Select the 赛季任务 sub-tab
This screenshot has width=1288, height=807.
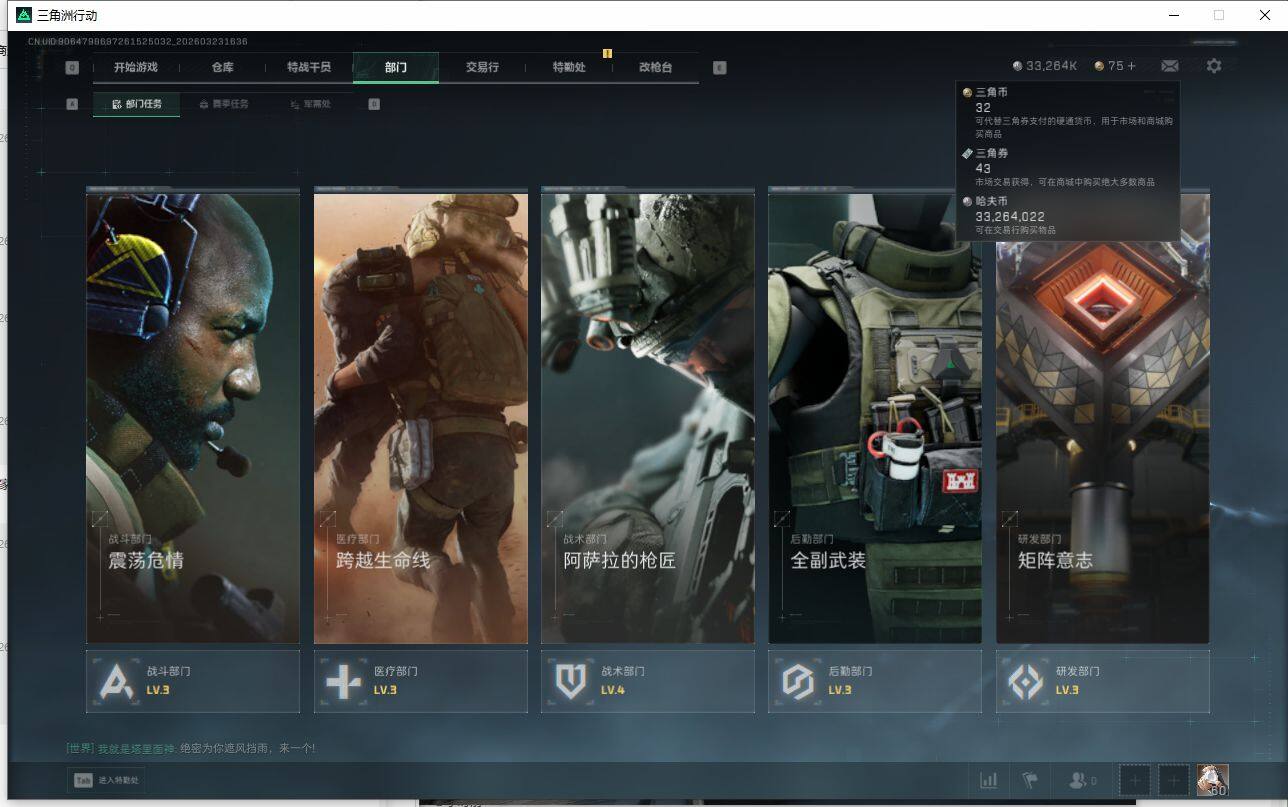pos(224,104)
